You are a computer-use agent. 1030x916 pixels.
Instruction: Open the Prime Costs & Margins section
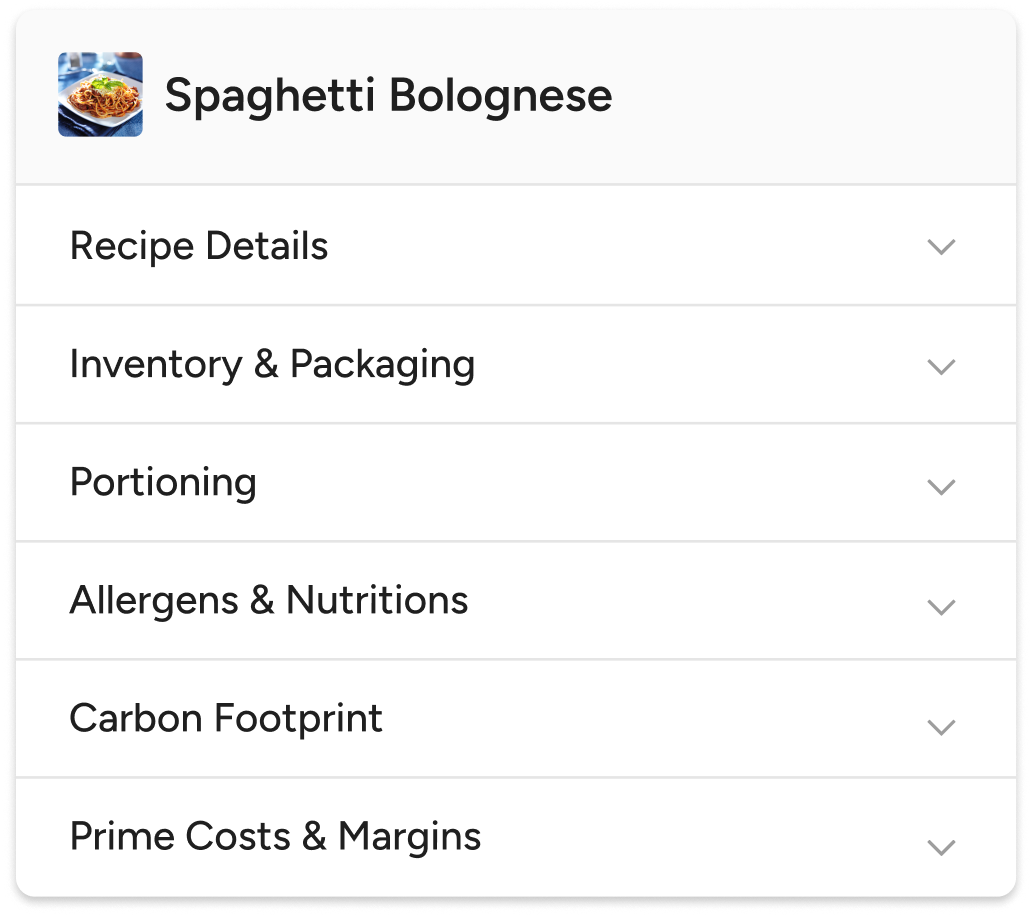[x=515, y=837]
